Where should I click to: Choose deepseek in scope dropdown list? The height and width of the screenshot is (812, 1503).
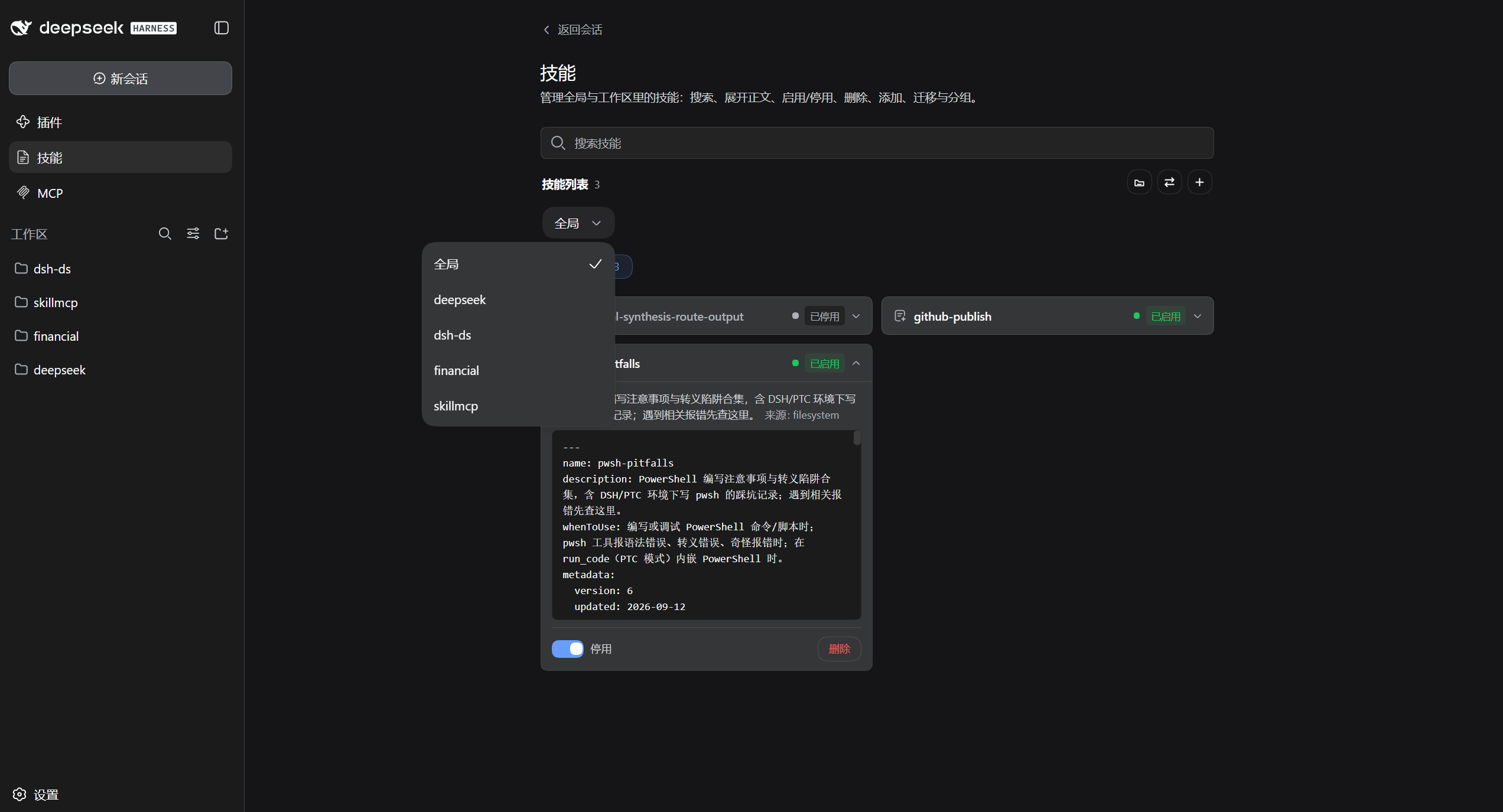[x=518, y=300]
